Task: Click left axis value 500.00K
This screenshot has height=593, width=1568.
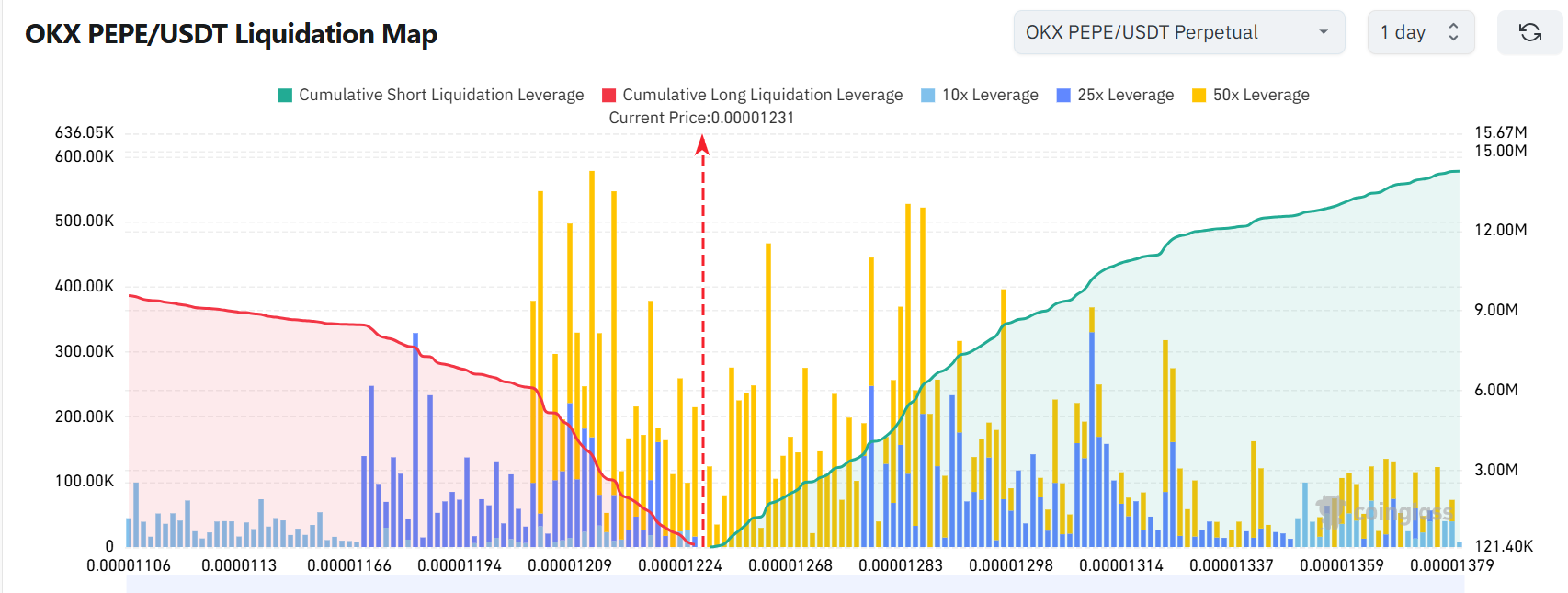Action: 85,221
